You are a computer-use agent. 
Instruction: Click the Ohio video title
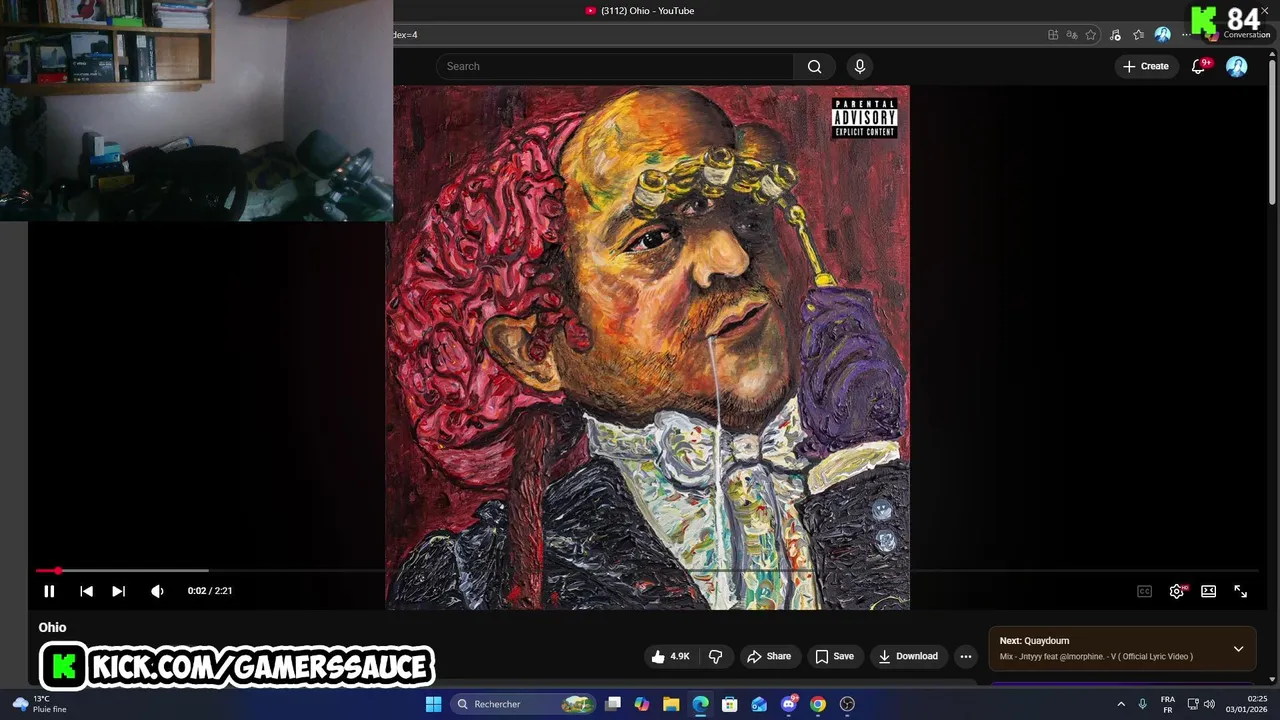[x=52, y=628]
